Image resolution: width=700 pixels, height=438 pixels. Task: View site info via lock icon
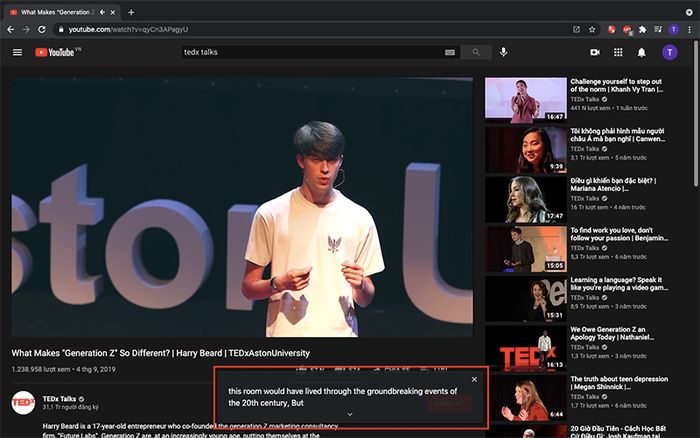[x=61, y=29]
